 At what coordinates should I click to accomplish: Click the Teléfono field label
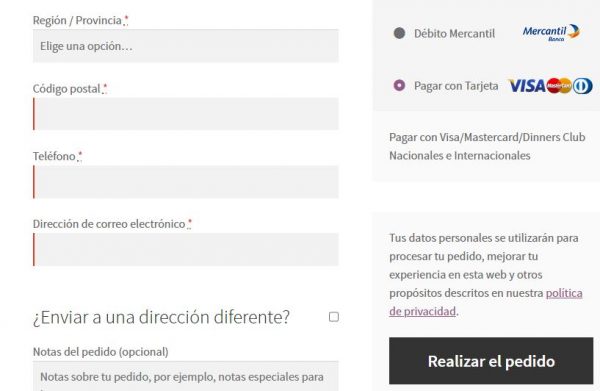pyautogui.click(x=54, y=156)
